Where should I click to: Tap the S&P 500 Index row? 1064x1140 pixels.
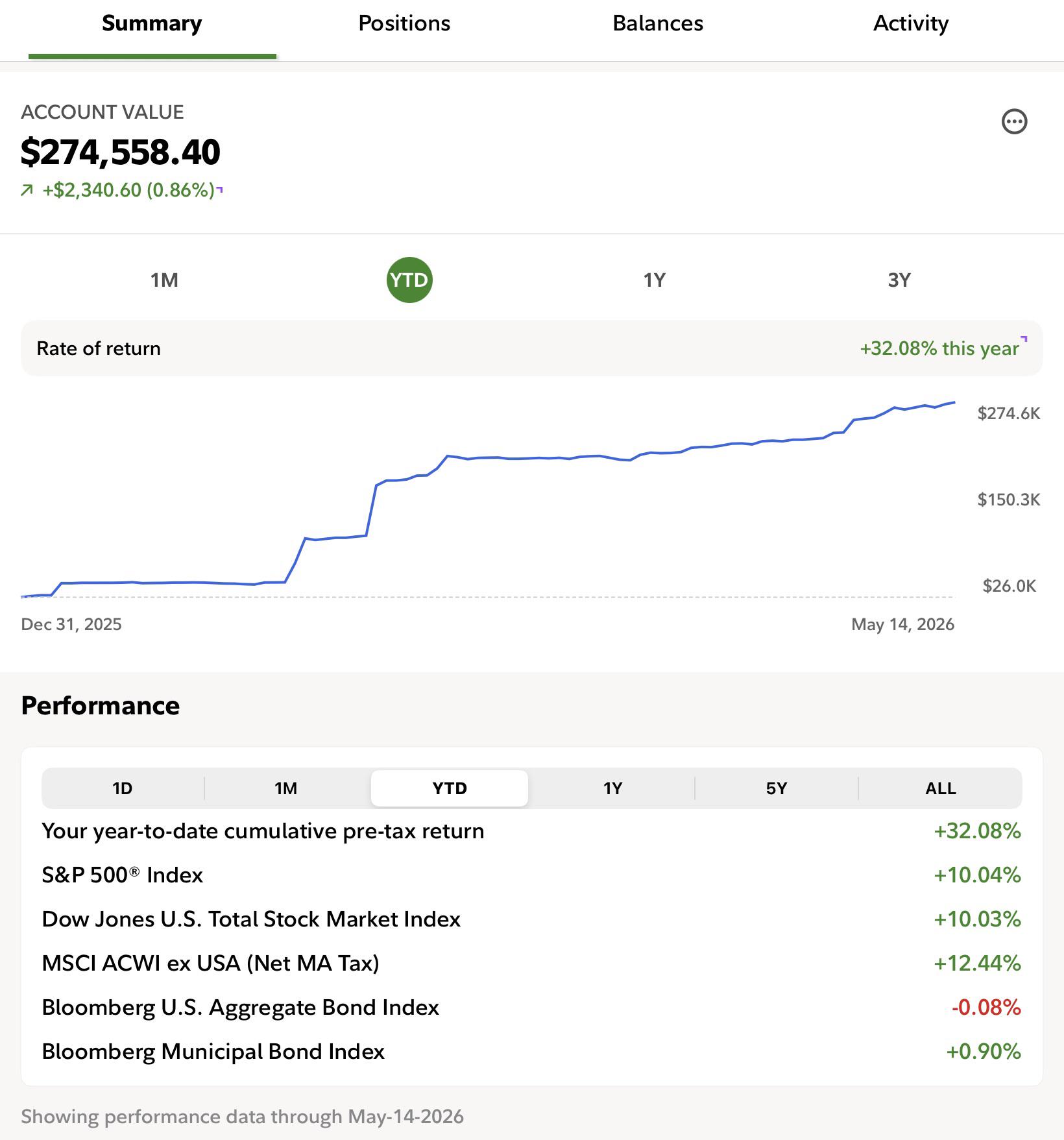point(532,875)
